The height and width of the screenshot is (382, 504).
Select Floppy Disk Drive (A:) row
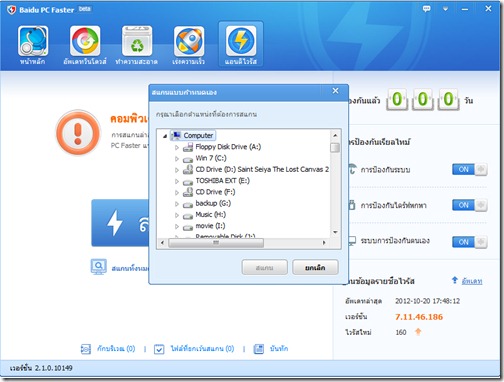click(228, 147)
